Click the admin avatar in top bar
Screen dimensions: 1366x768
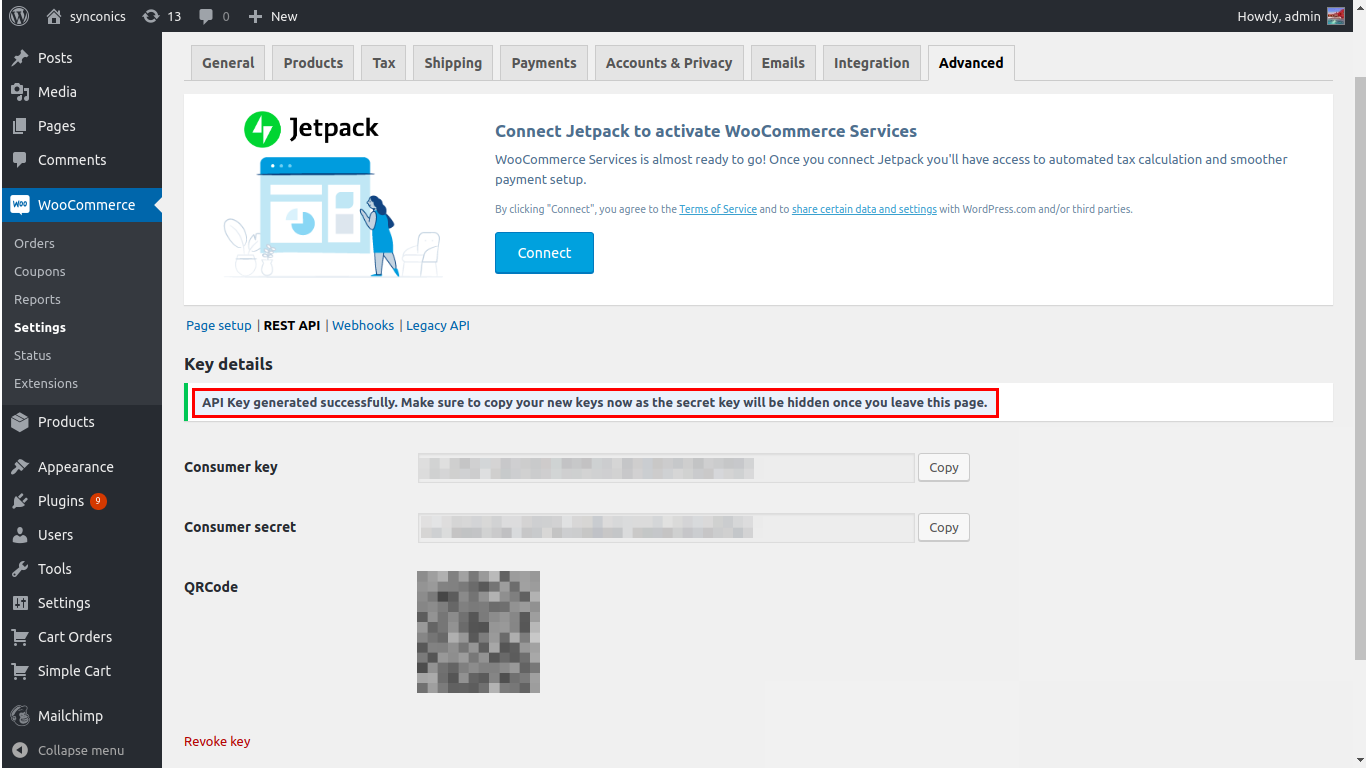(x=1336, y=16)
